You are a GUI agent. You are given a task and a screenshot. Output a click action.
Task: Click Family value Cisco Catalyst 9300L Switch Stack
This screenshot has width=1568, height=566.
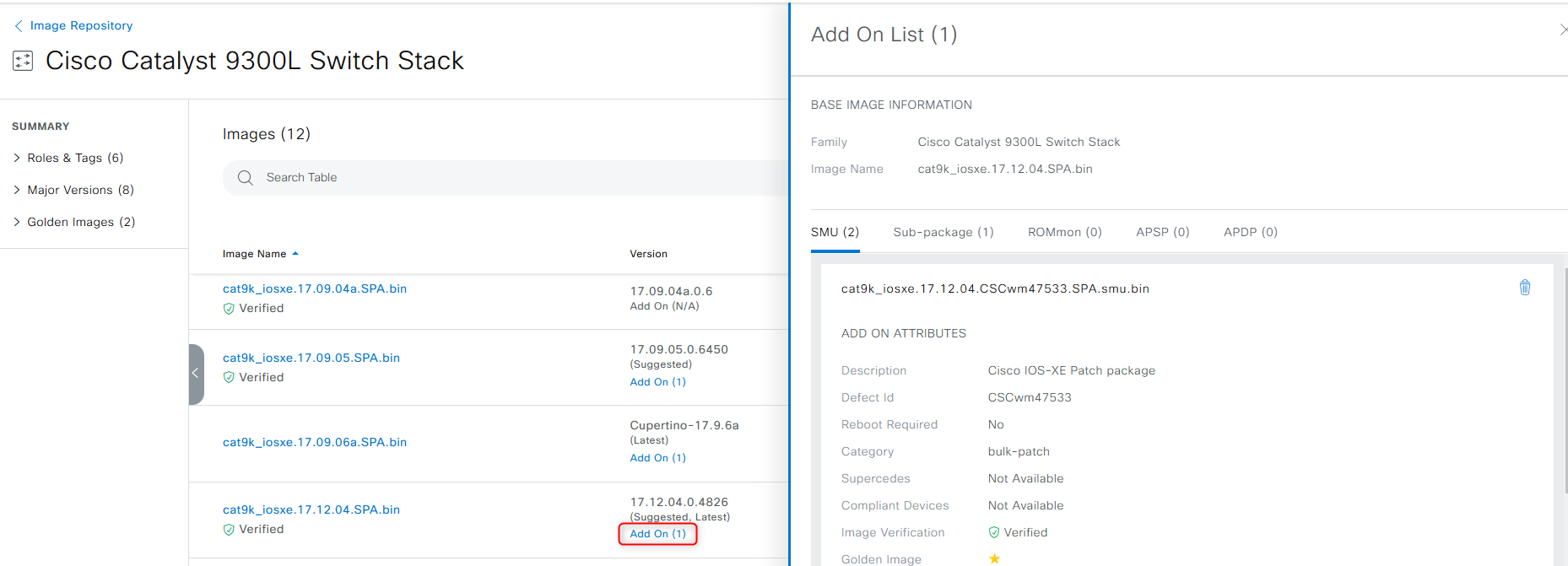coord(1019,142)
